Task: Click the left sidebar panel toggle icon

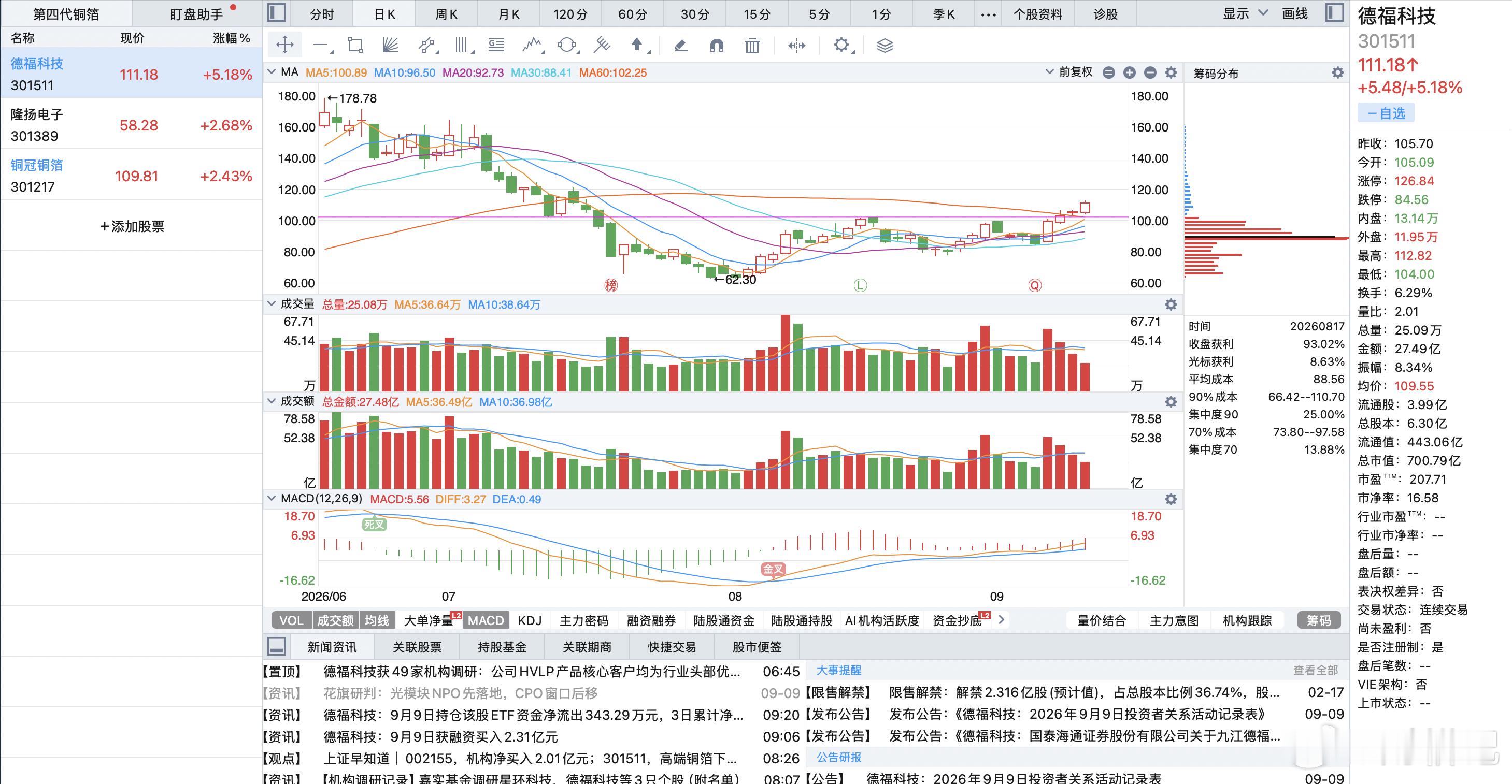Action: coord(277,13)
